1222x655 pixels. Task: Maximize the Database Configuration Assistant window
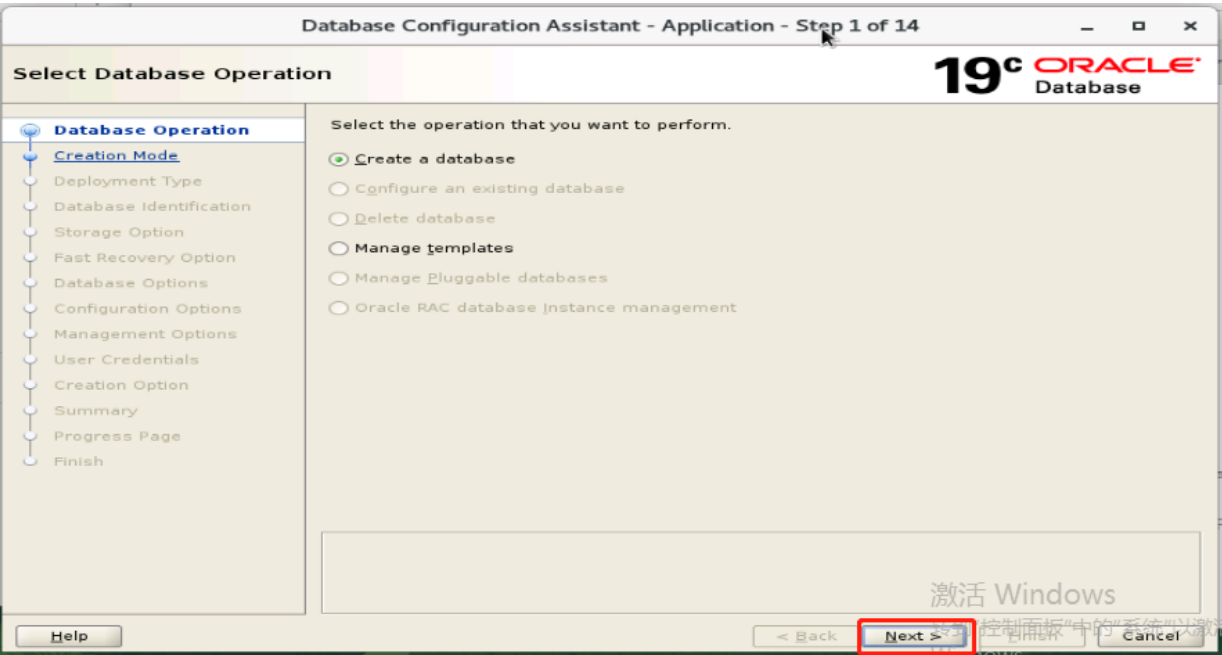pyautogui.click(x=1138, y=26)
